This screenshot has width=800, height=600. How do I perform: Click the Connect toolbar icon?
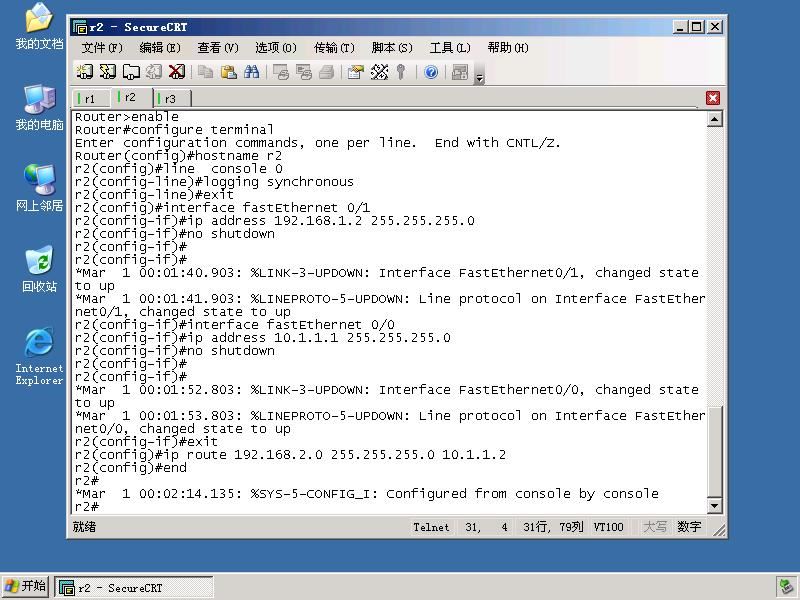[x=85, y=72]
